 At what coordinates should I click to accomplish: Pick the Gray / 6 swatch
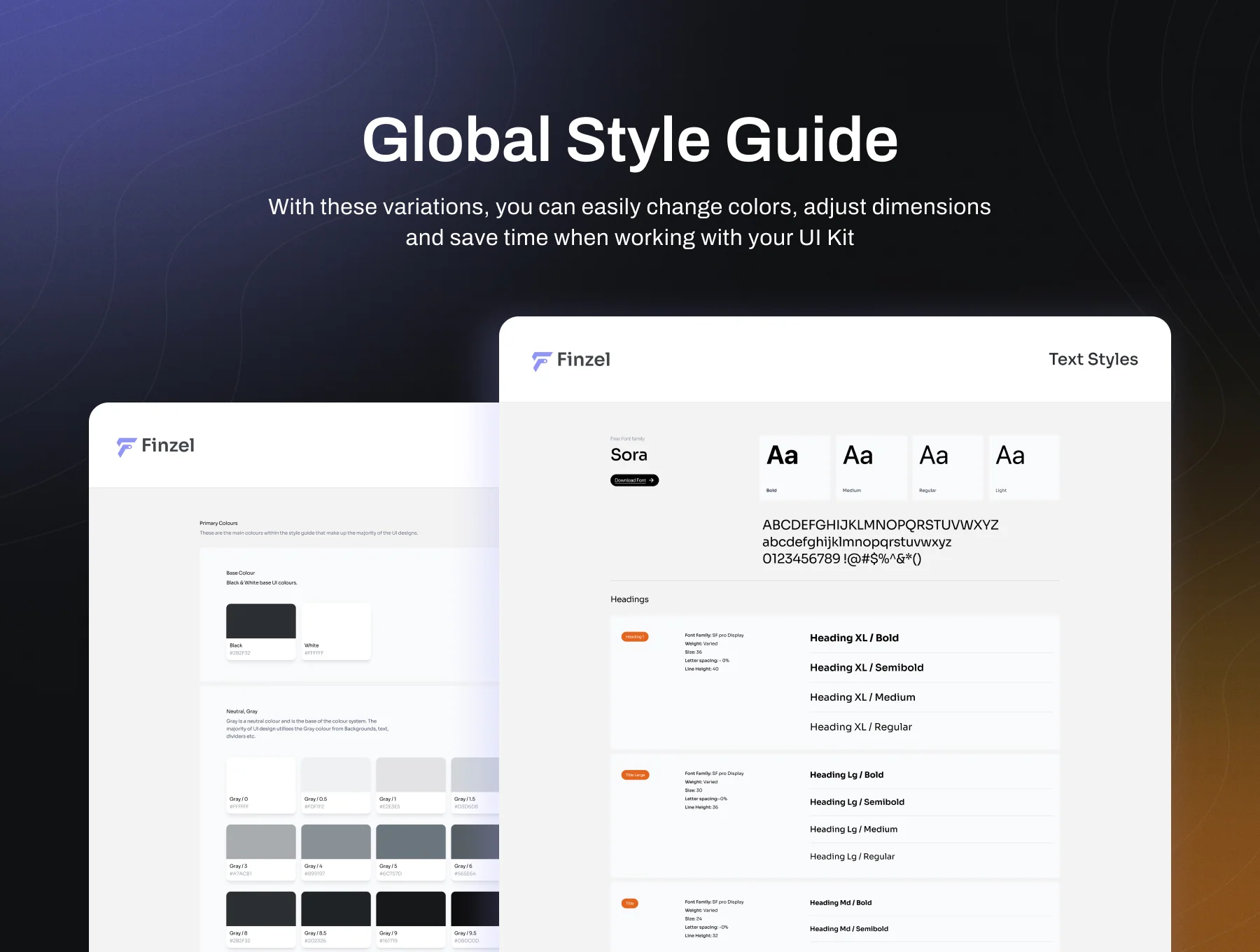point(475,852)
